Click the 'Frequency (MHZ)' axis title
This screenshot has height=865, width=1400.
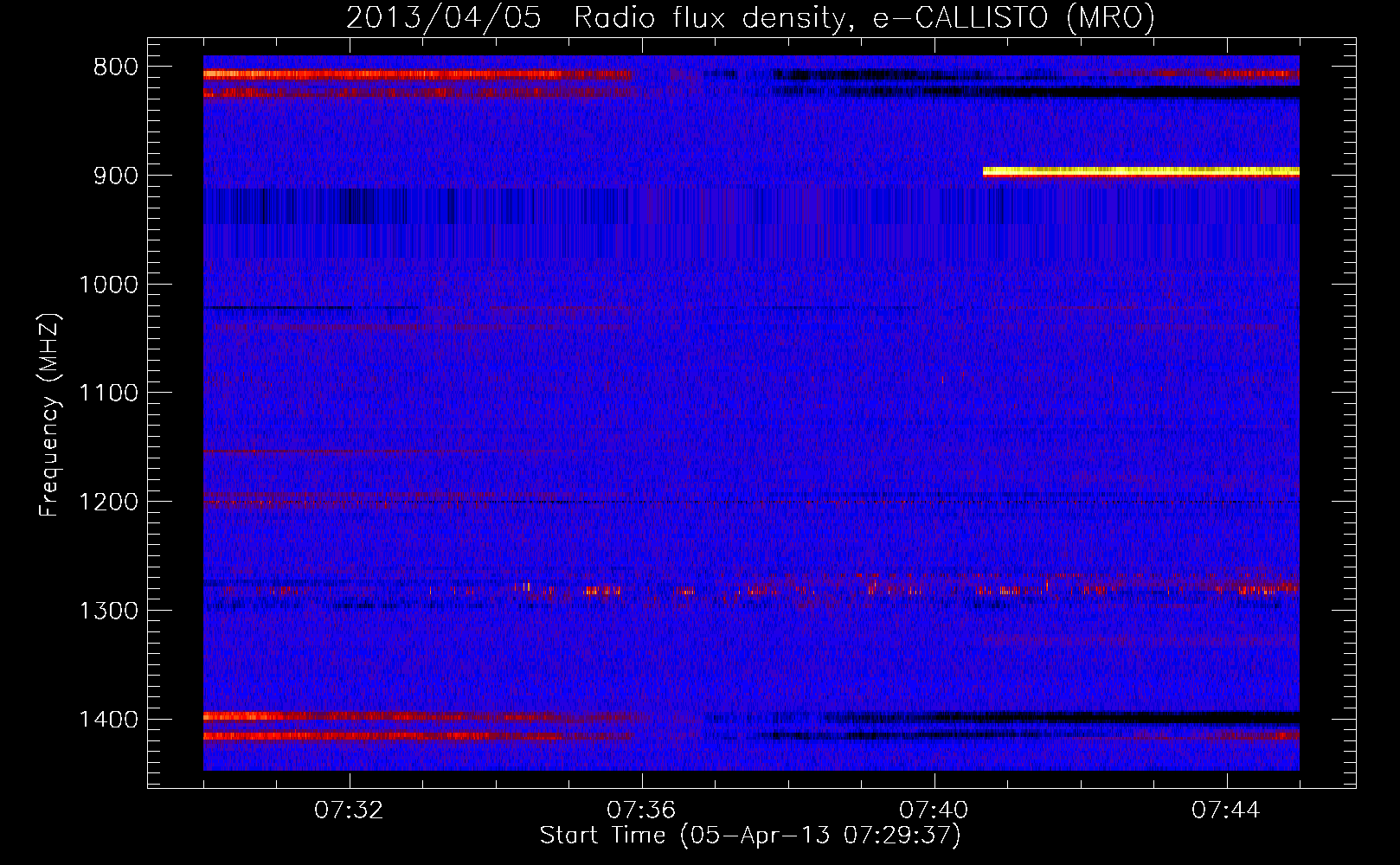point(49,414)
